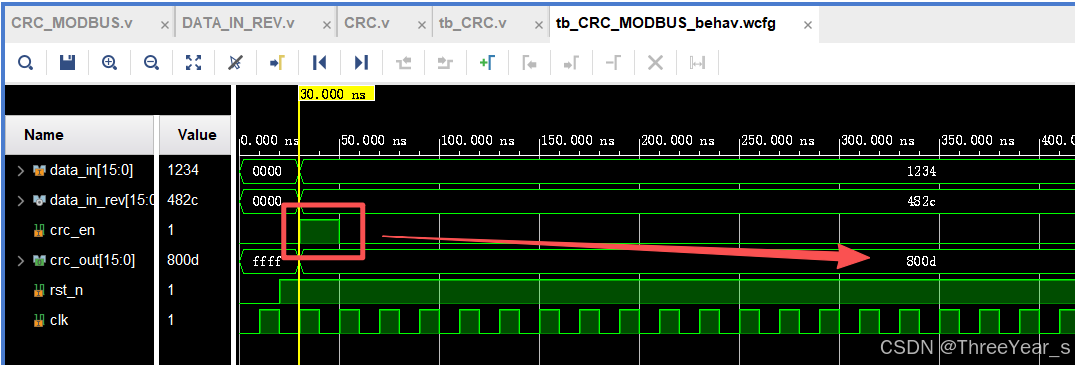
Task: Click the 50.000 ns ruler mark
Action: 375,141
